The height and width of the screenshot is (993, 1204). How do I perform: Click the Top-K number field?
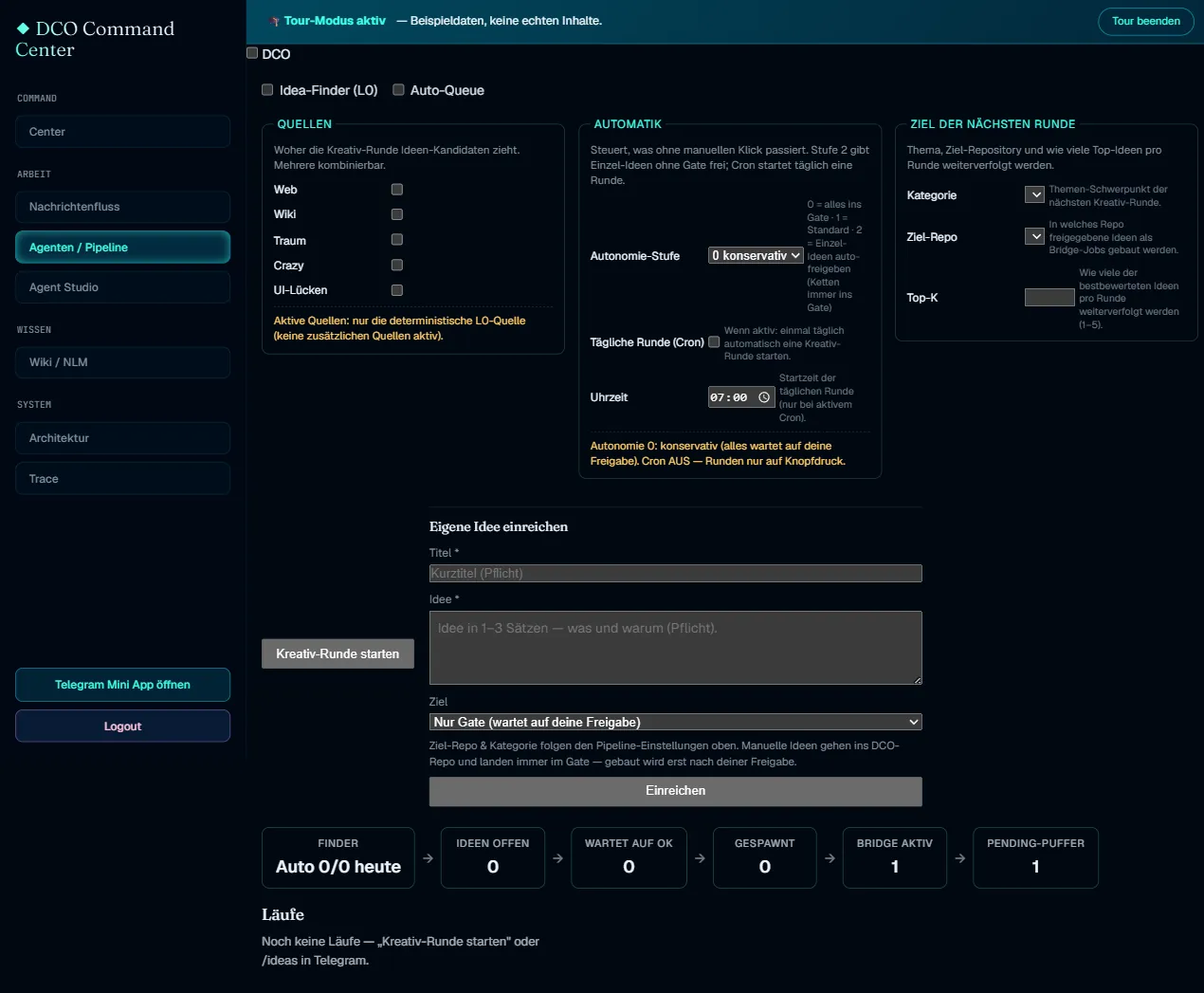1049,298
